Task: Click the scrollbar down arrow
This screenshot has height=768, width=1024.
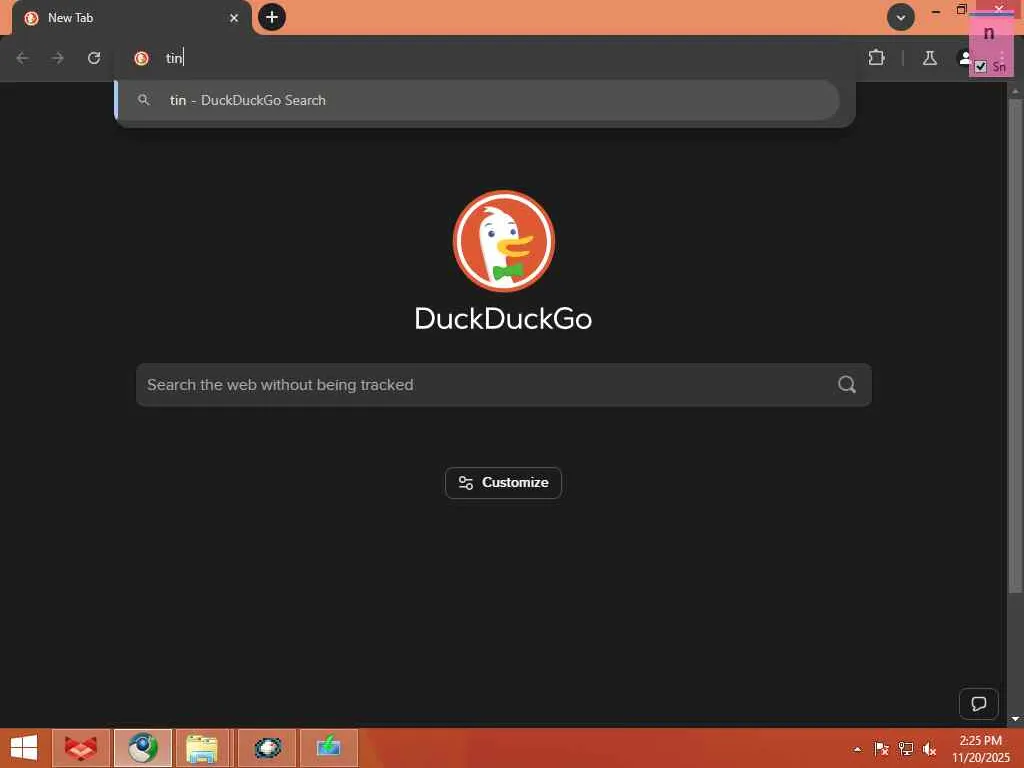Action: point(1015,719)
